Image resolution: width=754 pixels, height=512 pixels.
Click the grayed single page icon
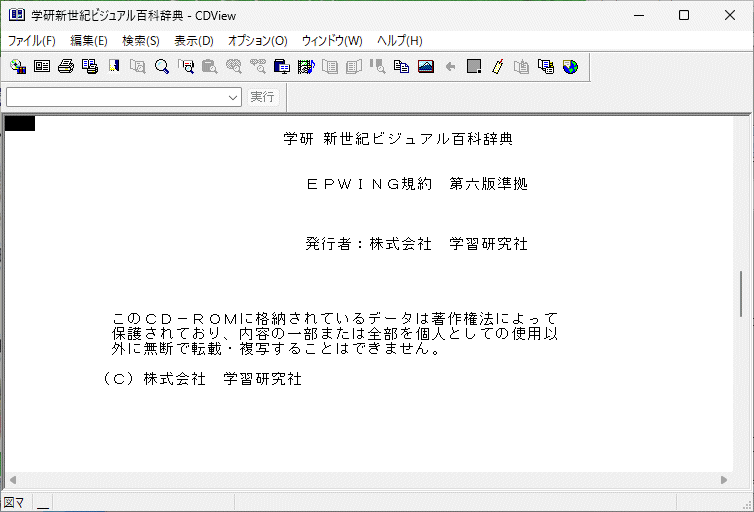(x=330, y=66)
